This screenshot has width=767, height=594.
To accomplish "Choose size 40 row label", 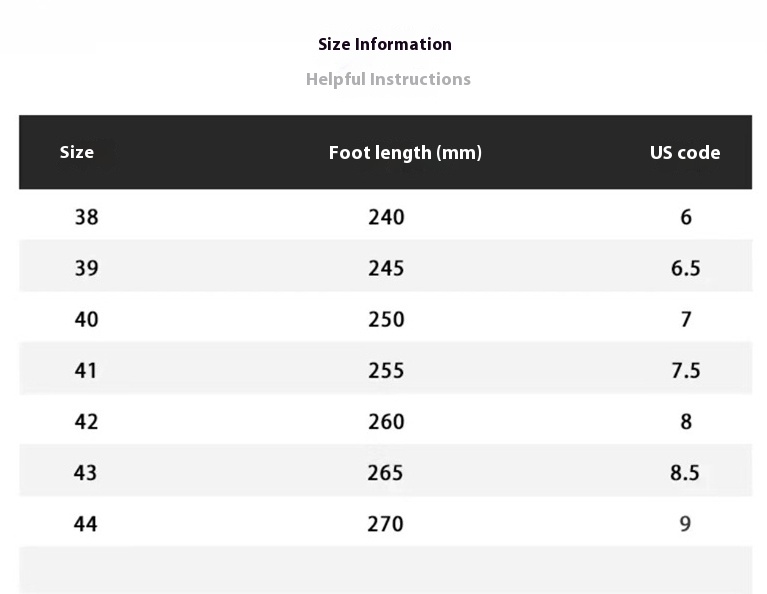I will click(x=87, y=320).
